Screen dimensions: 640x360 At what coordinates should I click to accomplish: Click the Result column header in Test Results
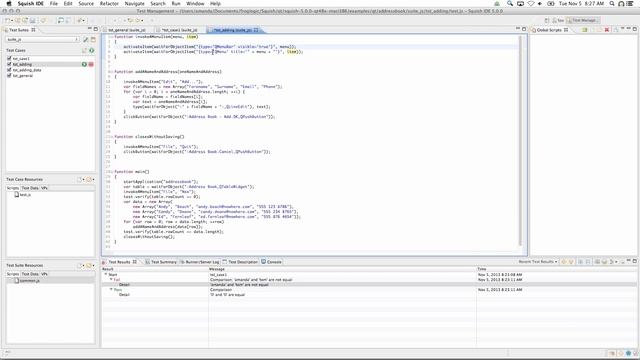tap(155, 269)
